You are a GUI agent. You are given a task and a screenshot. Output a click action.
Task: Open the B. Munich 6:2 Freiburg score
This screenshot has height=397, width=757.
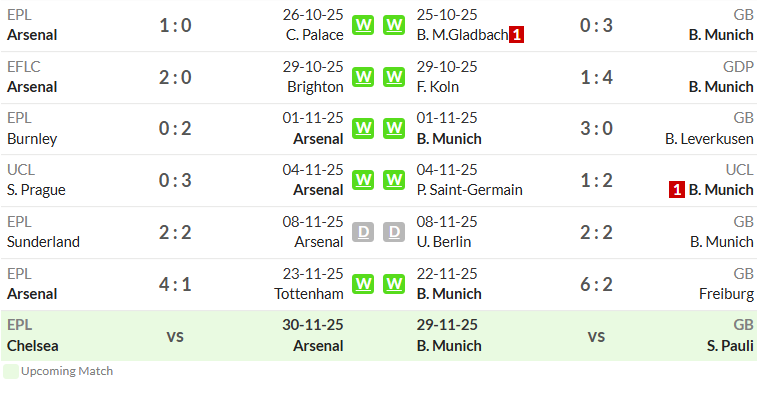tap(596, 284)
